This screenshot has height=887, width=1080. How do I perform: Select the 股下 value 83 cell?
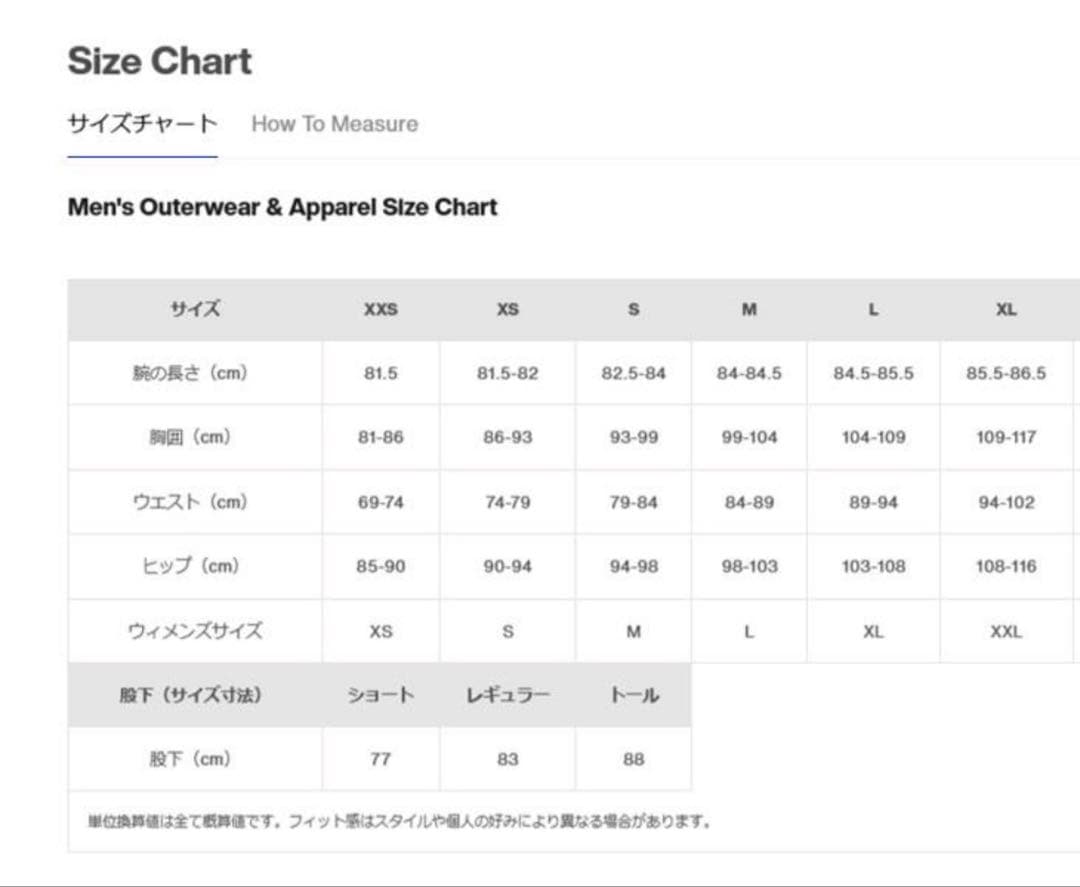[507, 759]
